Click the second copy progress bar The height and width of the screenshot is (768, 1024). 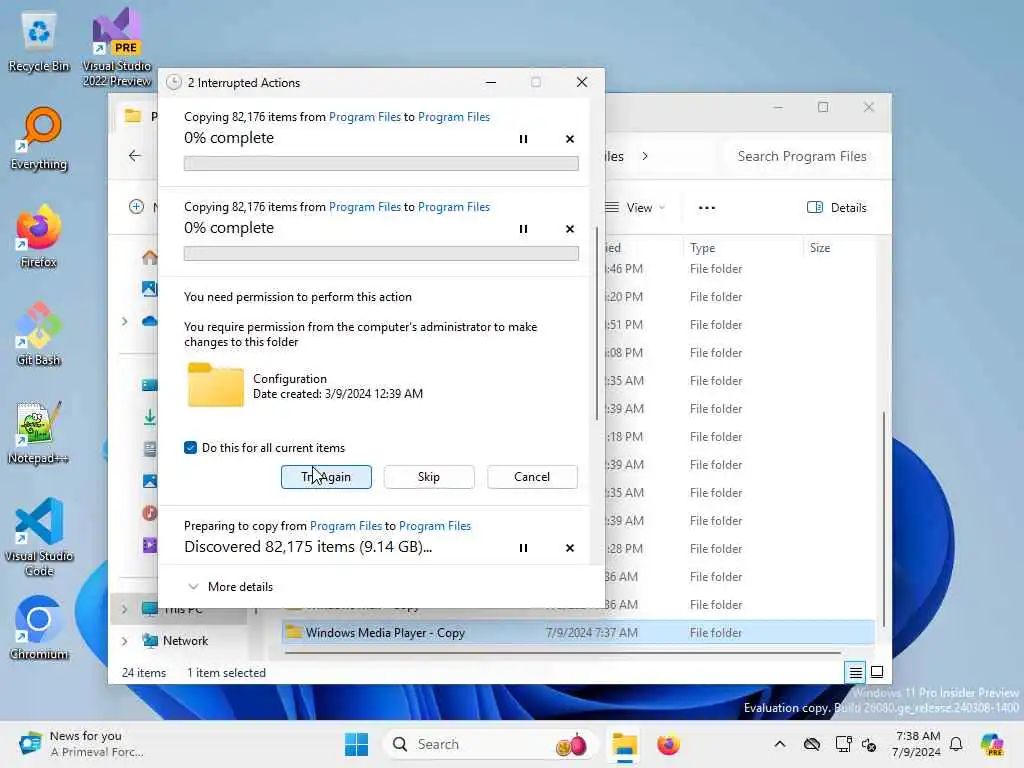pos(381,253)
